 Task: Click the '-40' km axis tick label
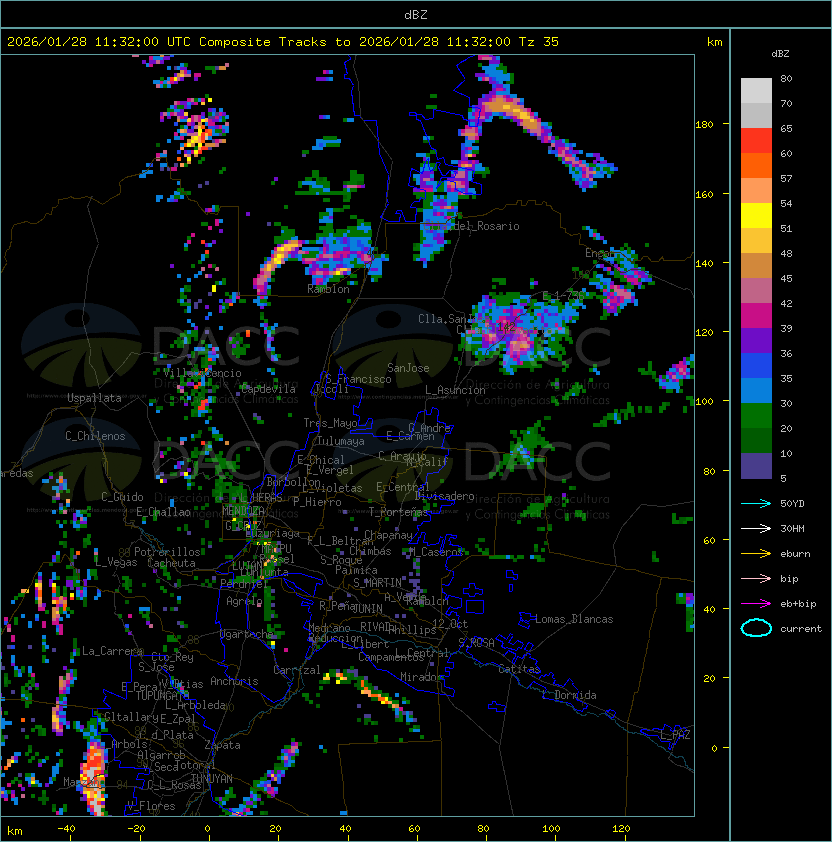[x=67, y=829]
